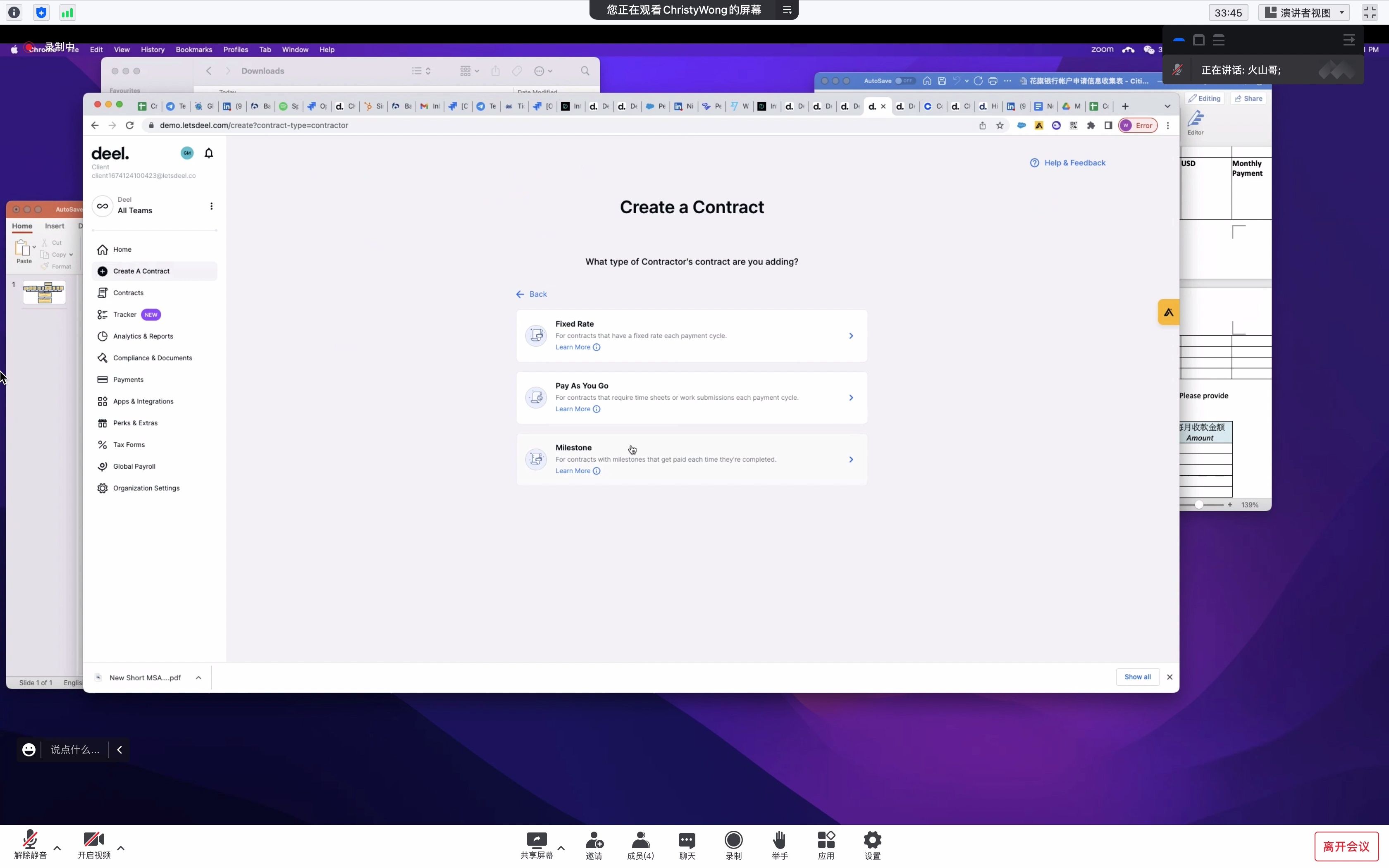Click chevron arrow on Milestone card

[x=851, y=459]
